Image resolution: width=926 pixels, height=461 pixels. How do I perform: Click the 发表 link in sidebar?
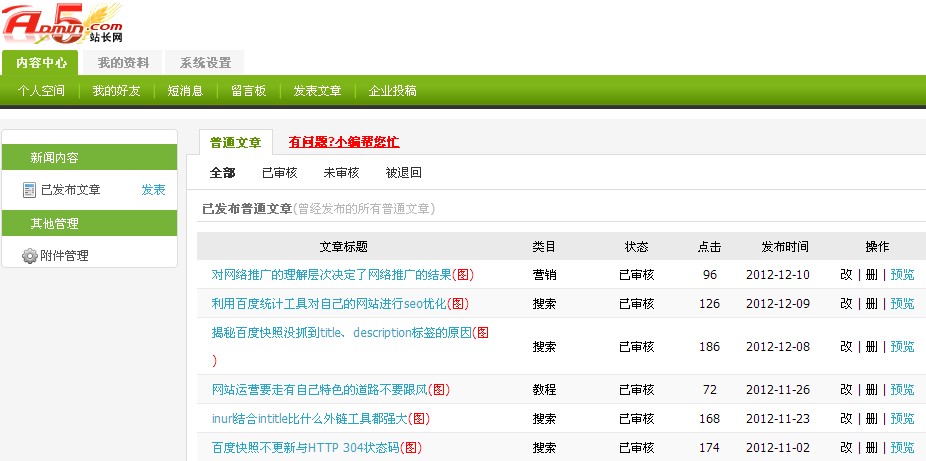(153, 190)
